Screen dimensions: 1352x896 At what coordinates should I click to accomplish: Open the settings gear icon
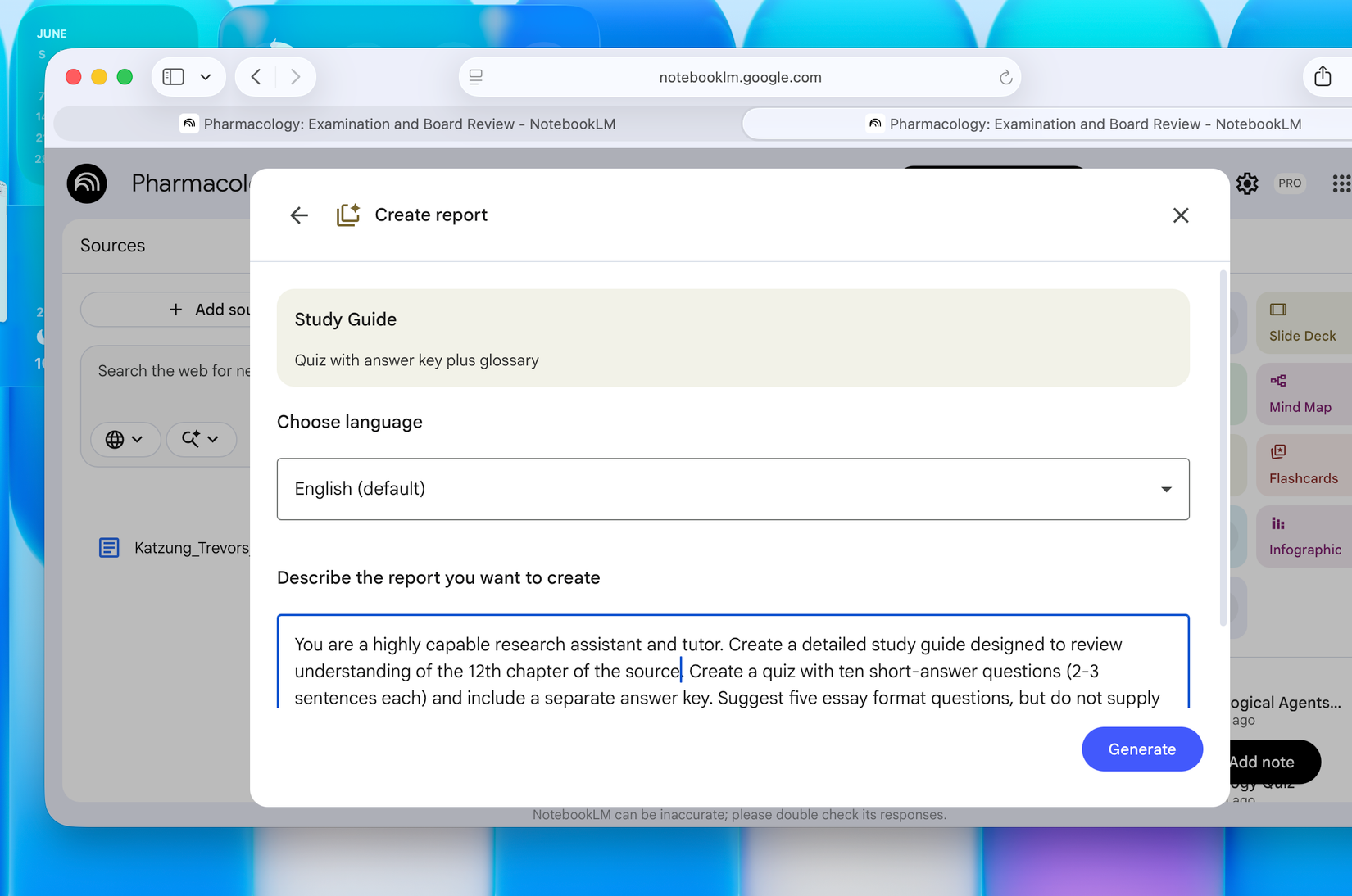click(1246, 183)
